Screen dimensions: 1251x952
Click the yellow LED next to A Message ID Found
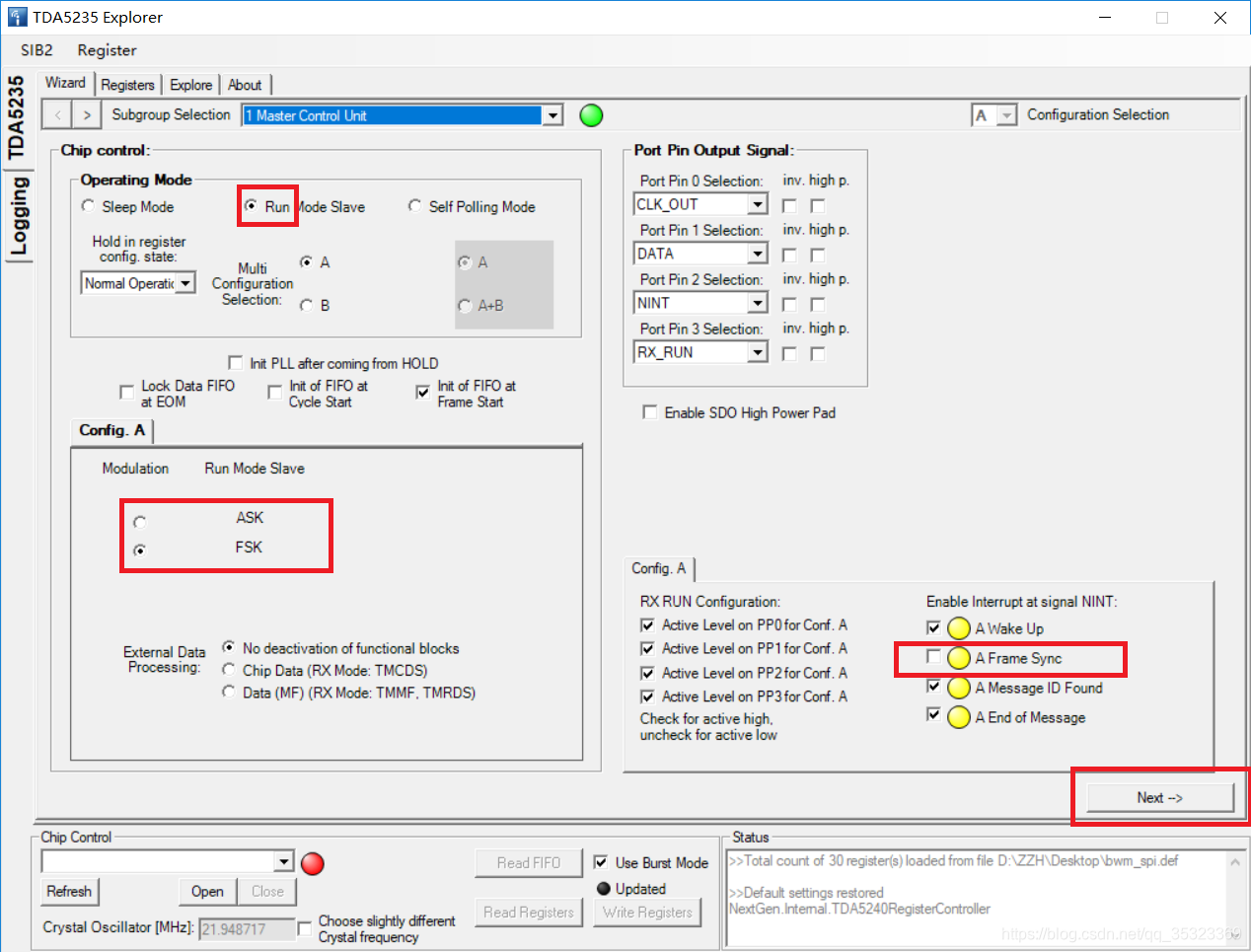coord(959,688)
